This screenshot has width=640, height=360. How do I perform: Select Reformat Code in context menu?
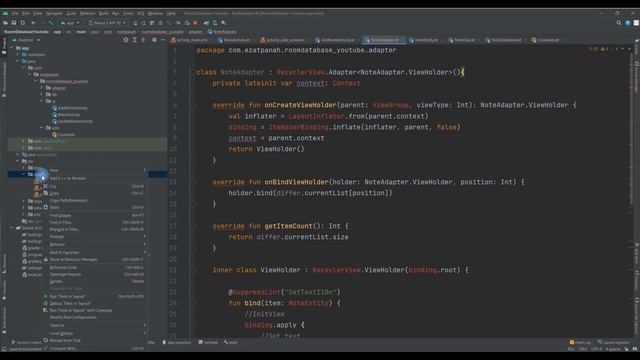point(96,267)
